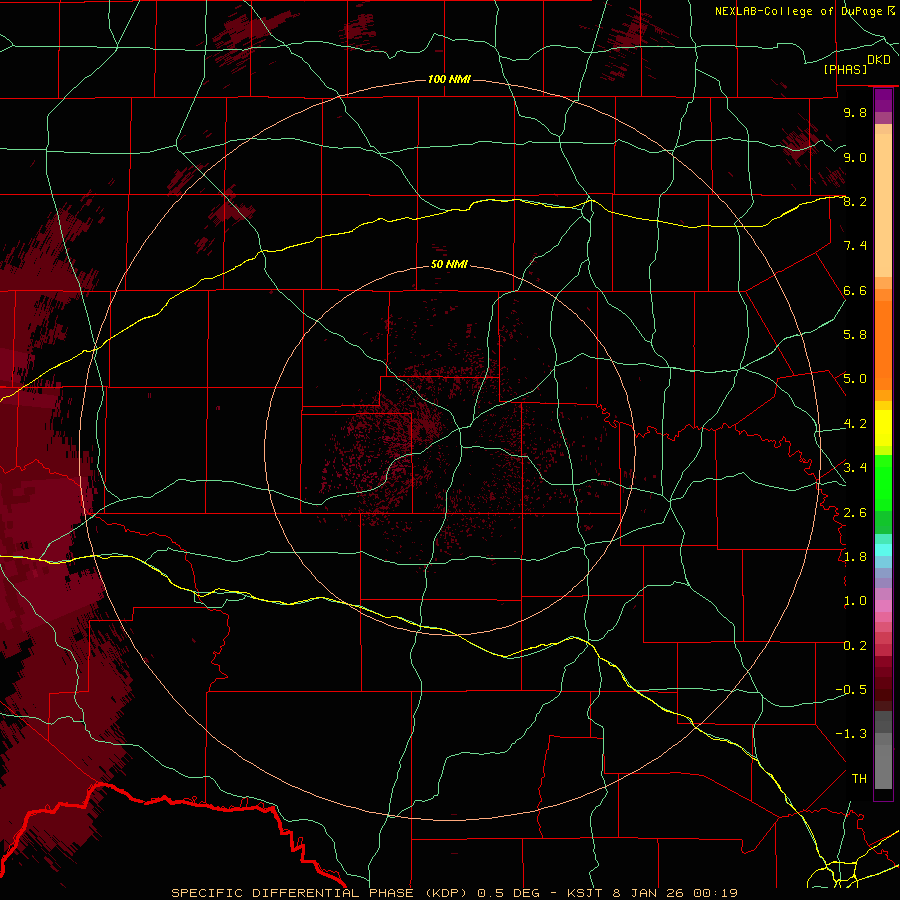Click the 3.4 value on the color scale

coord(855,468)
